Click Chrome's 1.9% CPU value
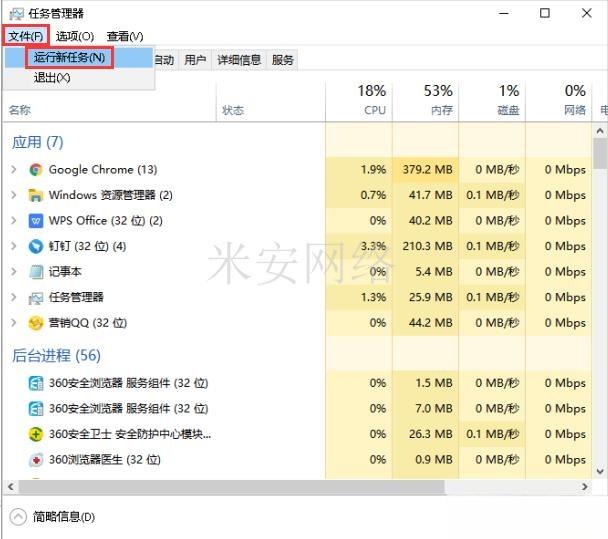The height and width of the screenshot is (539, 608). click(373, 169)
